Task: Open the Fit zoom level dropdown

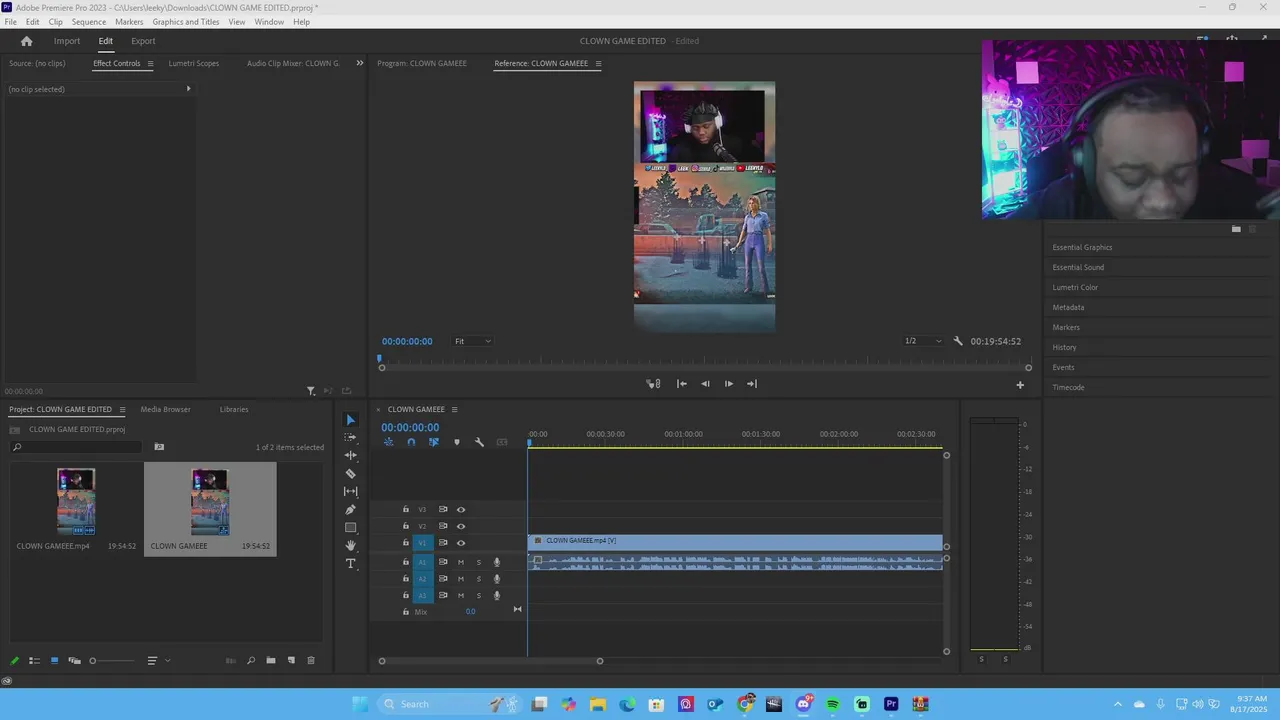Action: coord(472,341)
